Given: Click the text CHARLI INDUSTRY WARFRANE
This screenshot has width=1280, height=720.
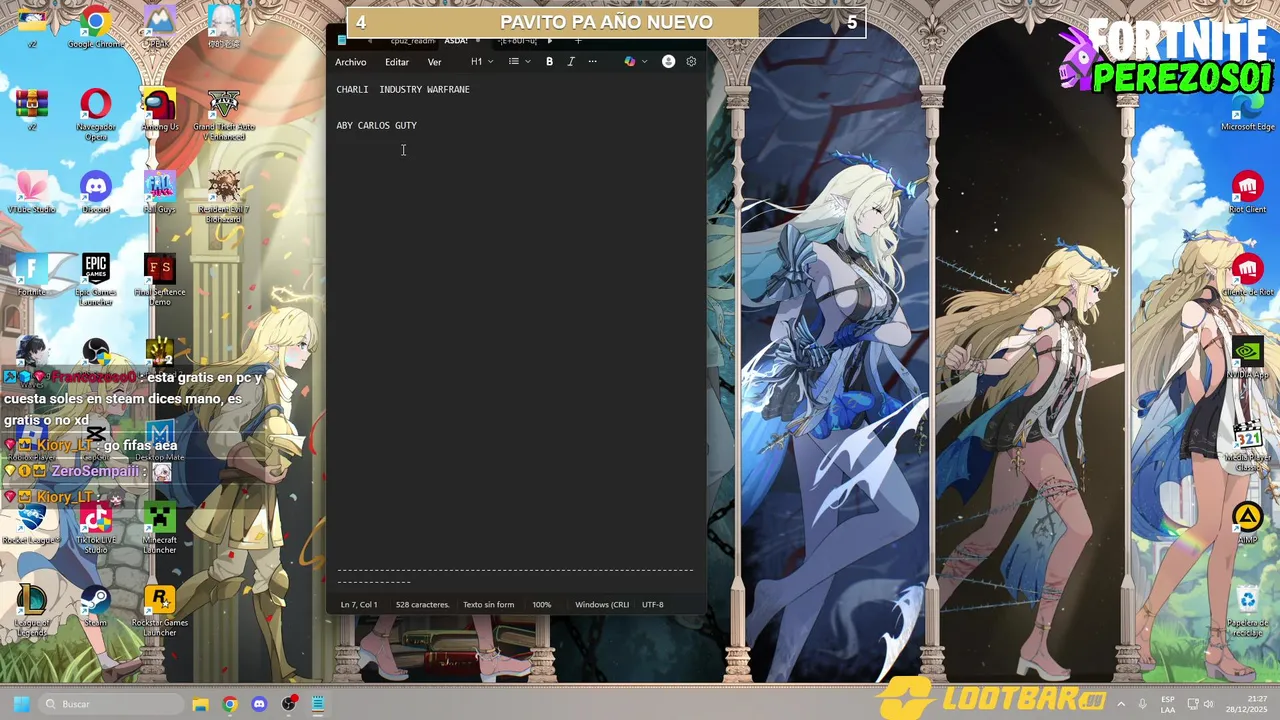Looking at the screenshot, I should point(403,90).
